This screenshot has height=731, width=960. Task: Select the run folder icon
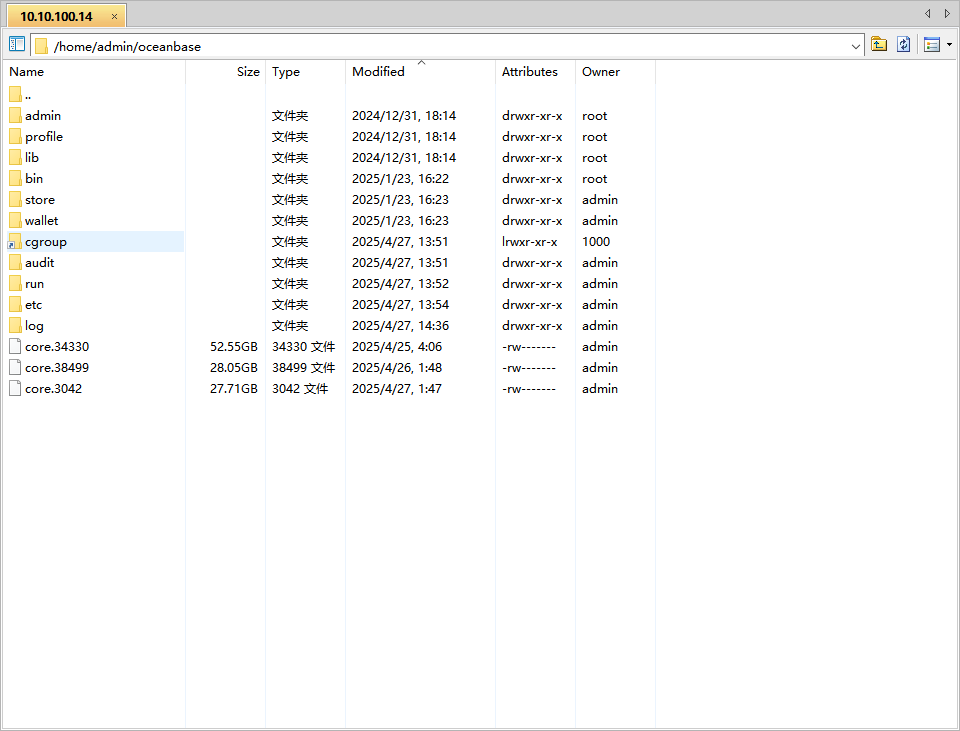pos(15,283)
